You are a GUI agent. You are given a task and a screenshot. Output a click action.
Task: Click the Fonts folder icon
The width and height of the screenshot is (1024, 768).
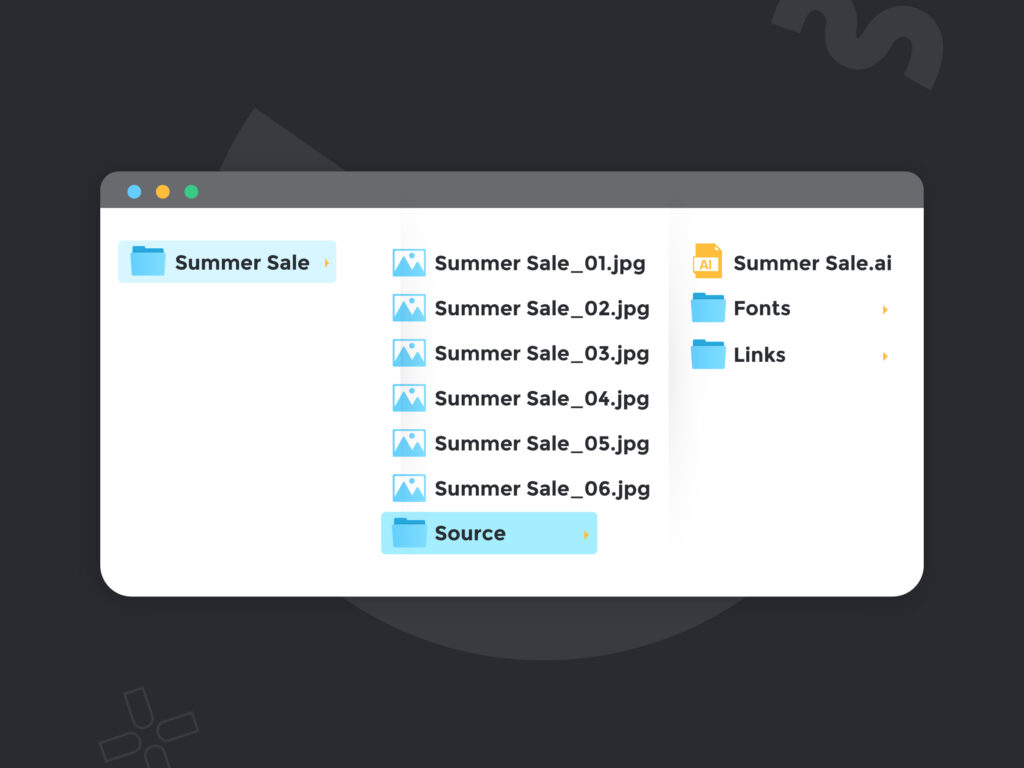pos(708,308)
